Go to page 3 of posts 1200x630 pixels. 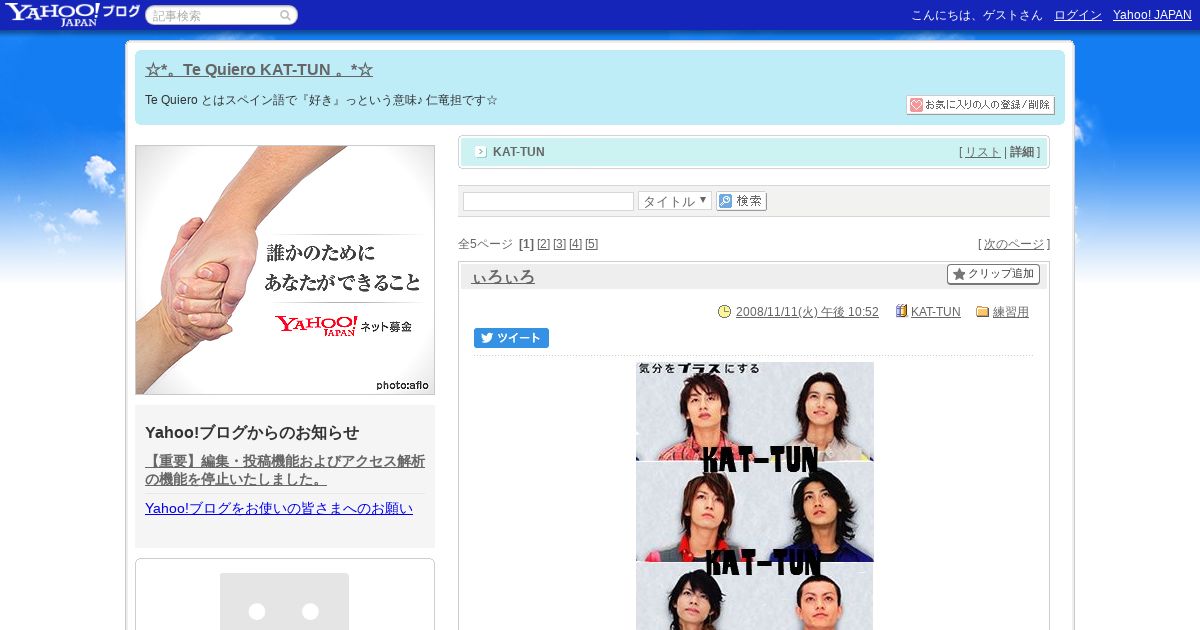point(559,244)
